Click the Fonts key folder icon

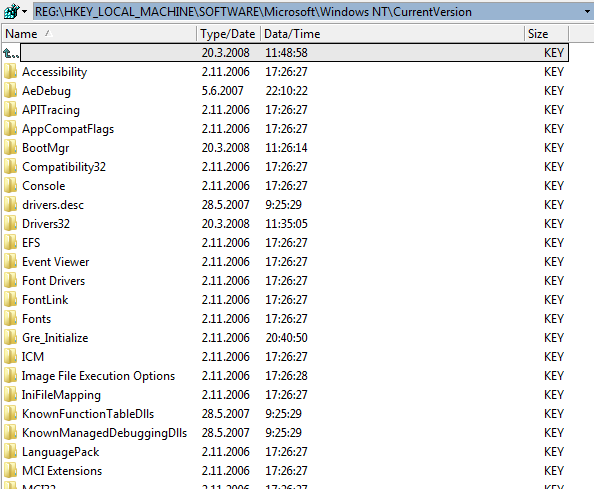(x=11, y=319)
